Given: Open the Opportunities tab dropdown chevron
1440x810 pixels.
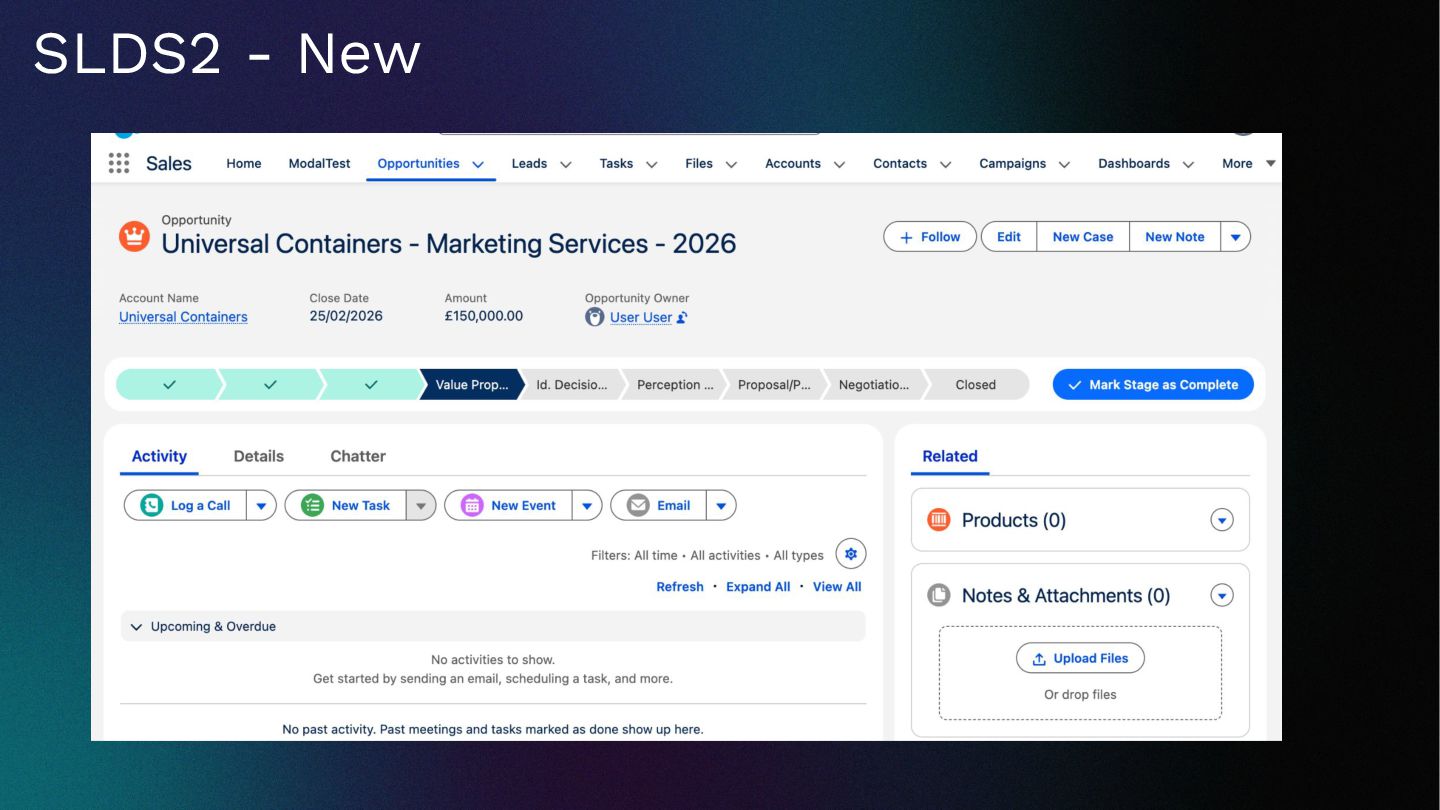Looking at the screenshot, I should click(x=478, y=164).
